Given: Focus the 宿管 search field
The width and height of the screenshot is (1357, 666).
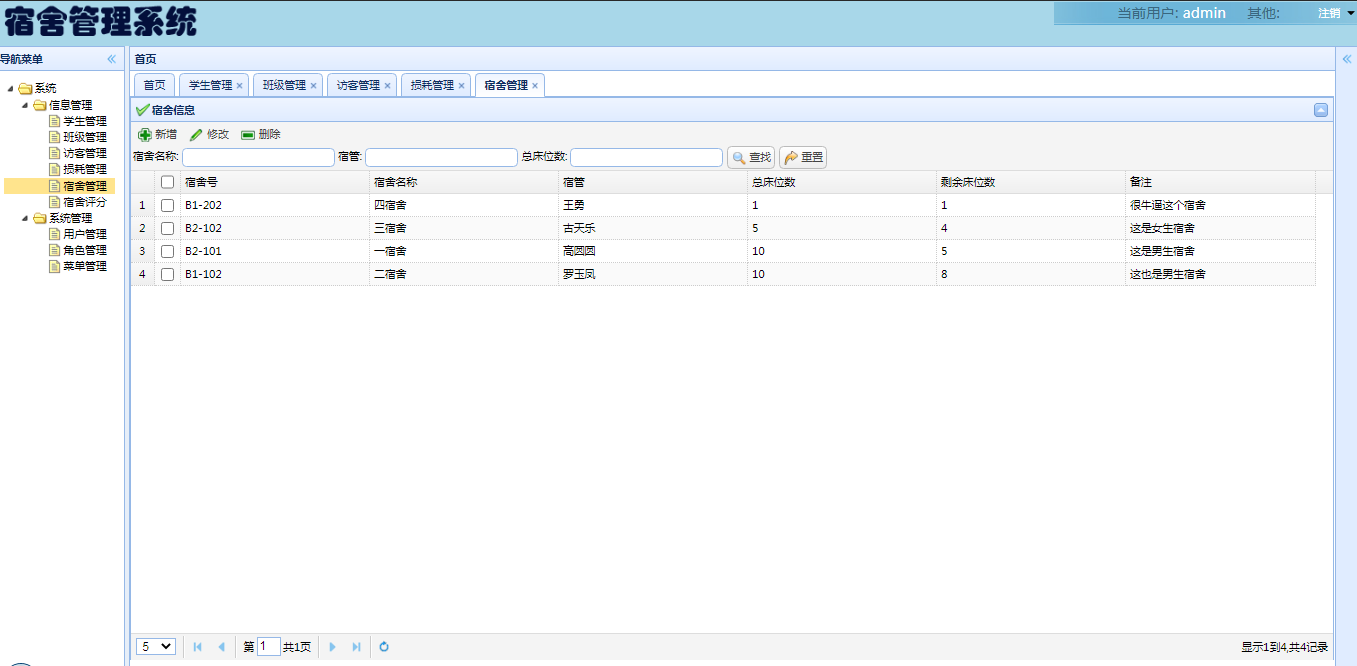Looking at the screenshot, I should click(441, 157).
